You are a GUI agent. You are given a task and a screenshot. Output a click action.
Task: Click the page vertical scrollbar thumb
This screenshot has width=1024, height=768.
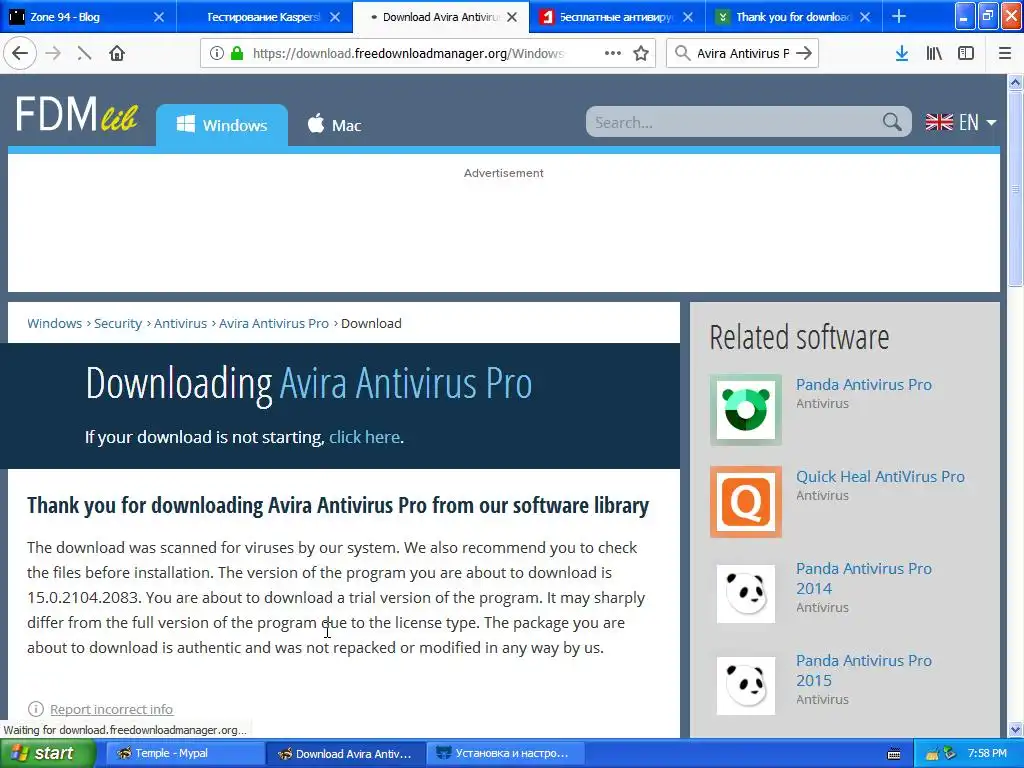[x=1016, y=189]
